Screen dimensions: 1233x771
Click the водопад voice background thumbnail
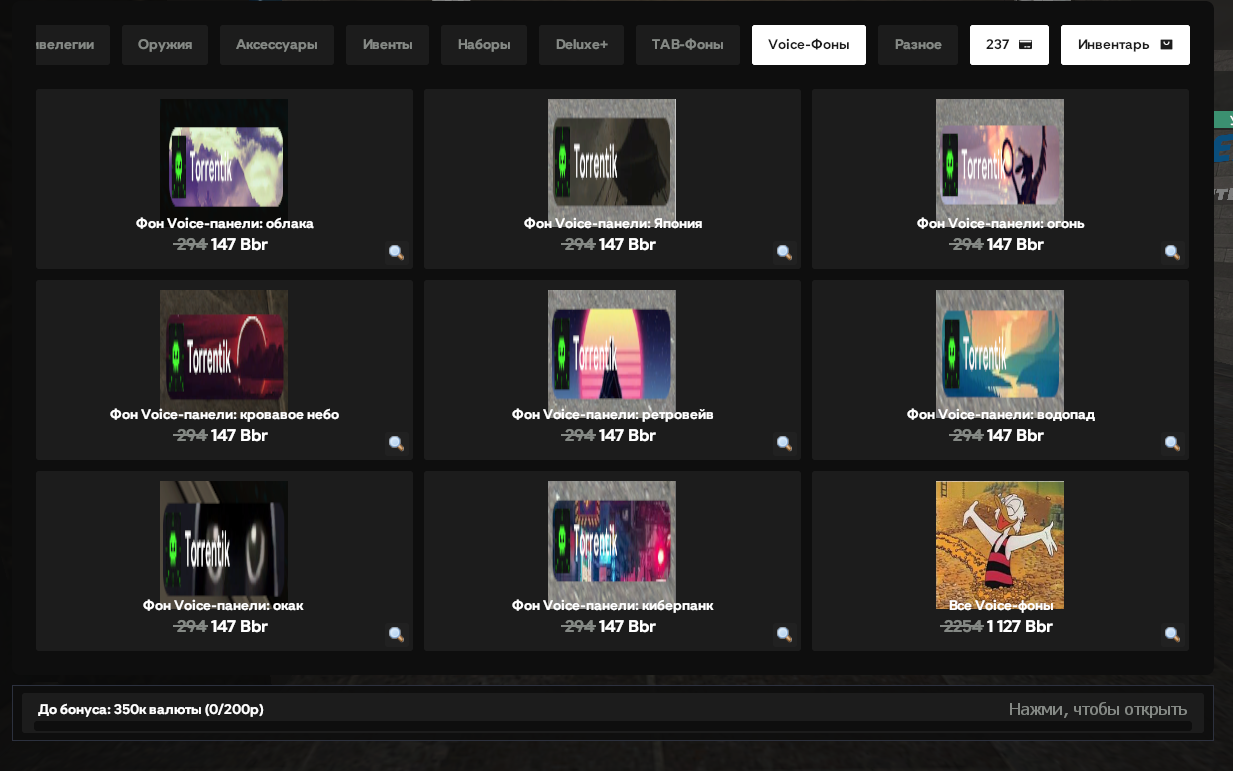coord(1000,354)
